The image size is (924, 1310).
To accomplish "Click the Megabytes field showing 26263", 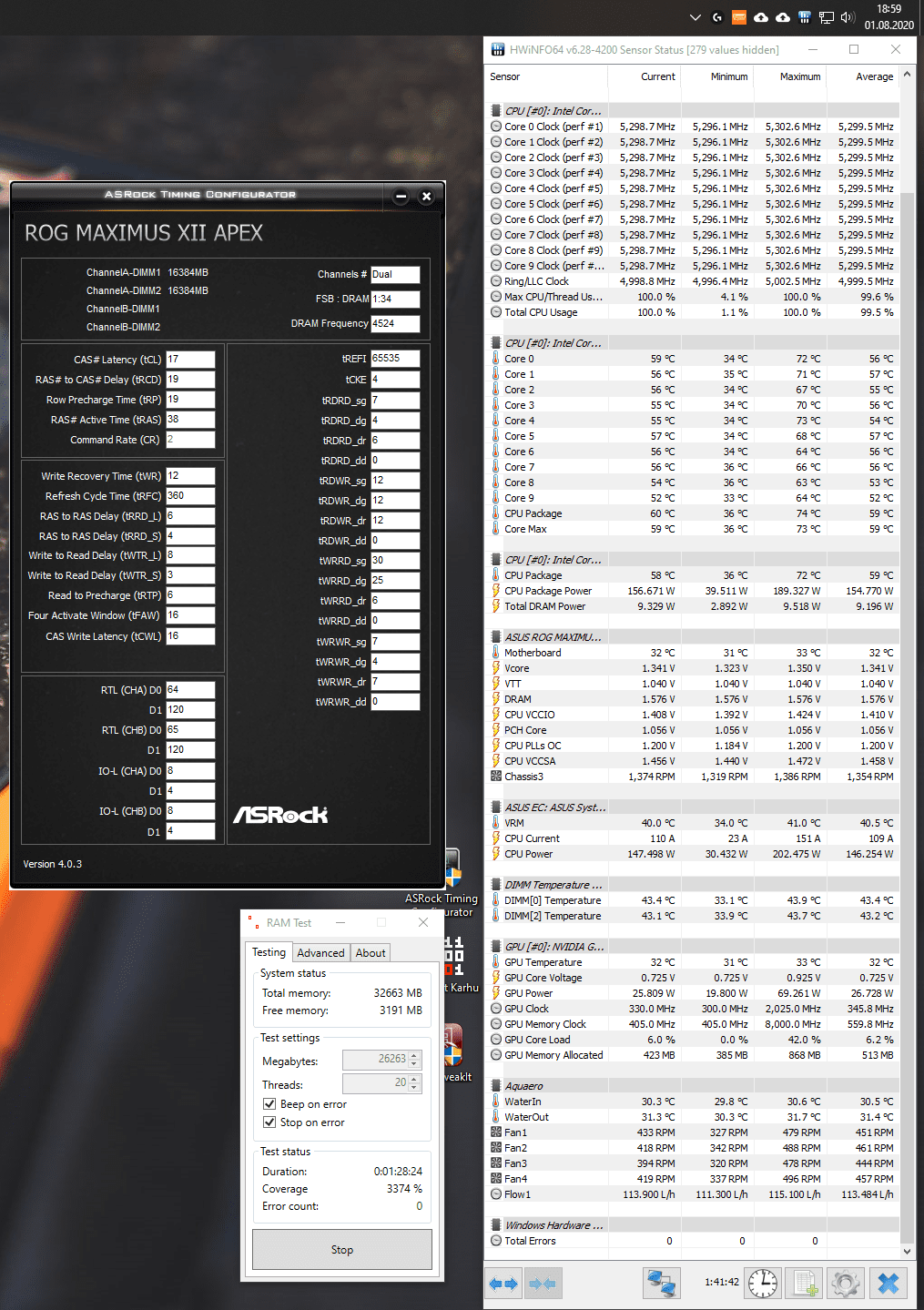I will pos(376,1060).
